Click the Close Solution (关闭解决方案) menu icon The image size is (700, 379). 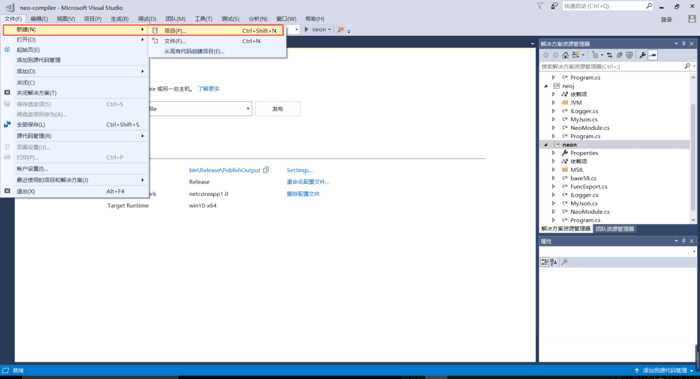point(7,92)
